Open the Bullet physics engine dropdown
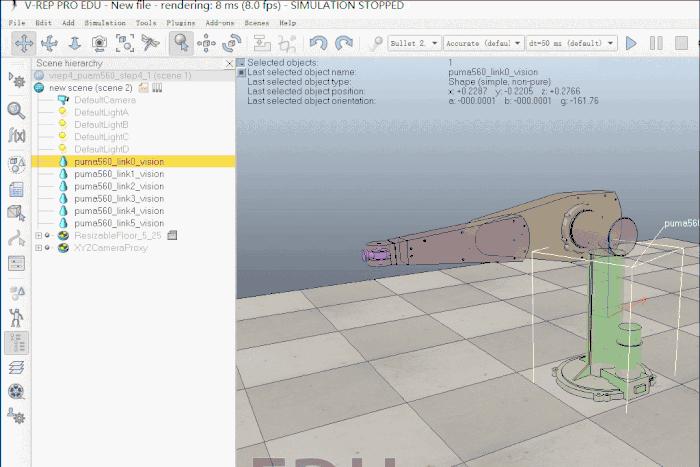700x467 pixels. point(413,43)
